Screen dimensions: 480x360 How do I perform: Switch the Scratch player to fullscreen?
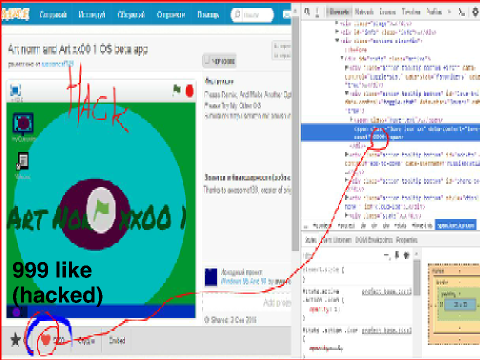(16, 91)
